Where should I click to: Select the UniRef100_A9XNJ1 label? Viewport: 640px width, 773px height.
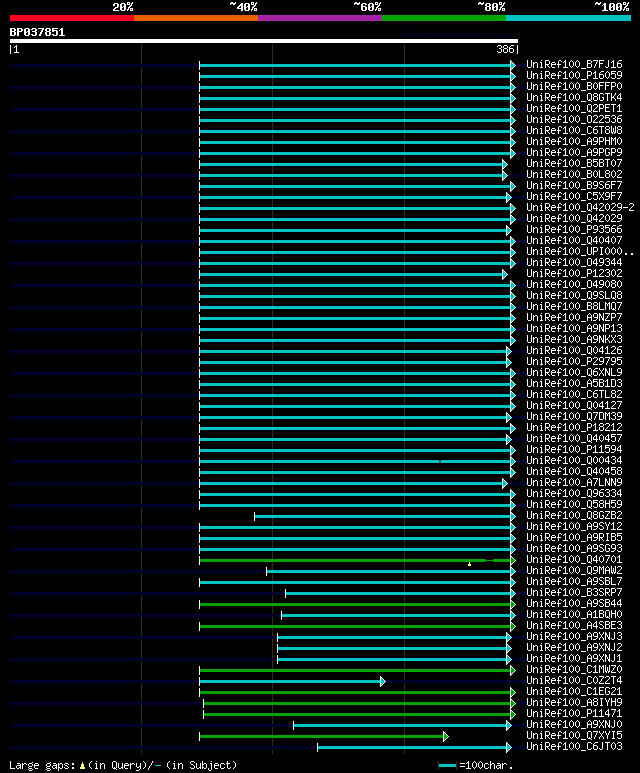[x=574, y=659]
